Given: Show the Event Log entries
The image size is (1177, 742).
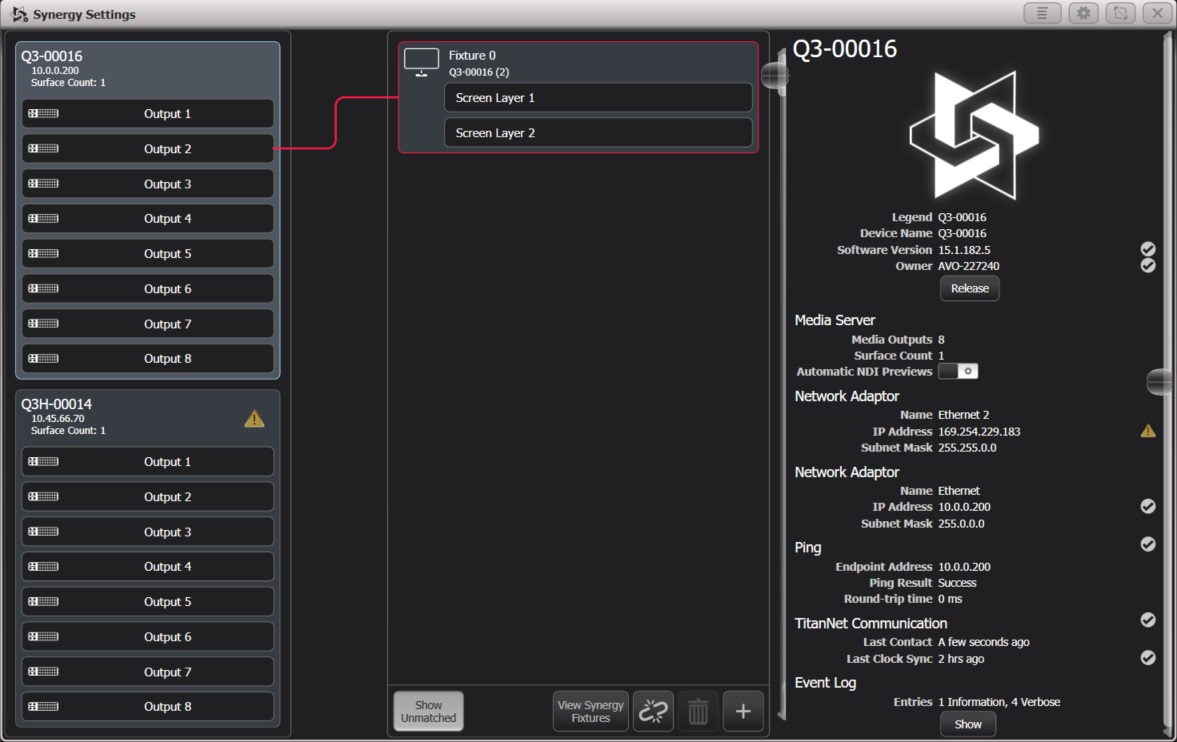Looking at the screenshot, I should (x=967, y=723).
